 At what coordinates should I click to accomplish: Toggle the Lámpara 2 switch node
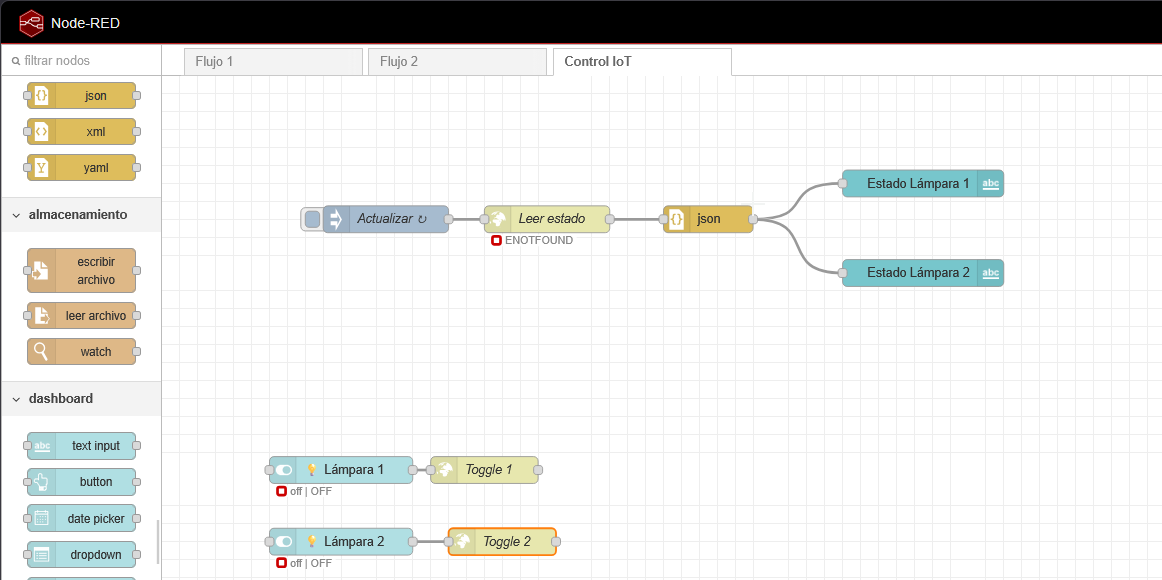284,542
